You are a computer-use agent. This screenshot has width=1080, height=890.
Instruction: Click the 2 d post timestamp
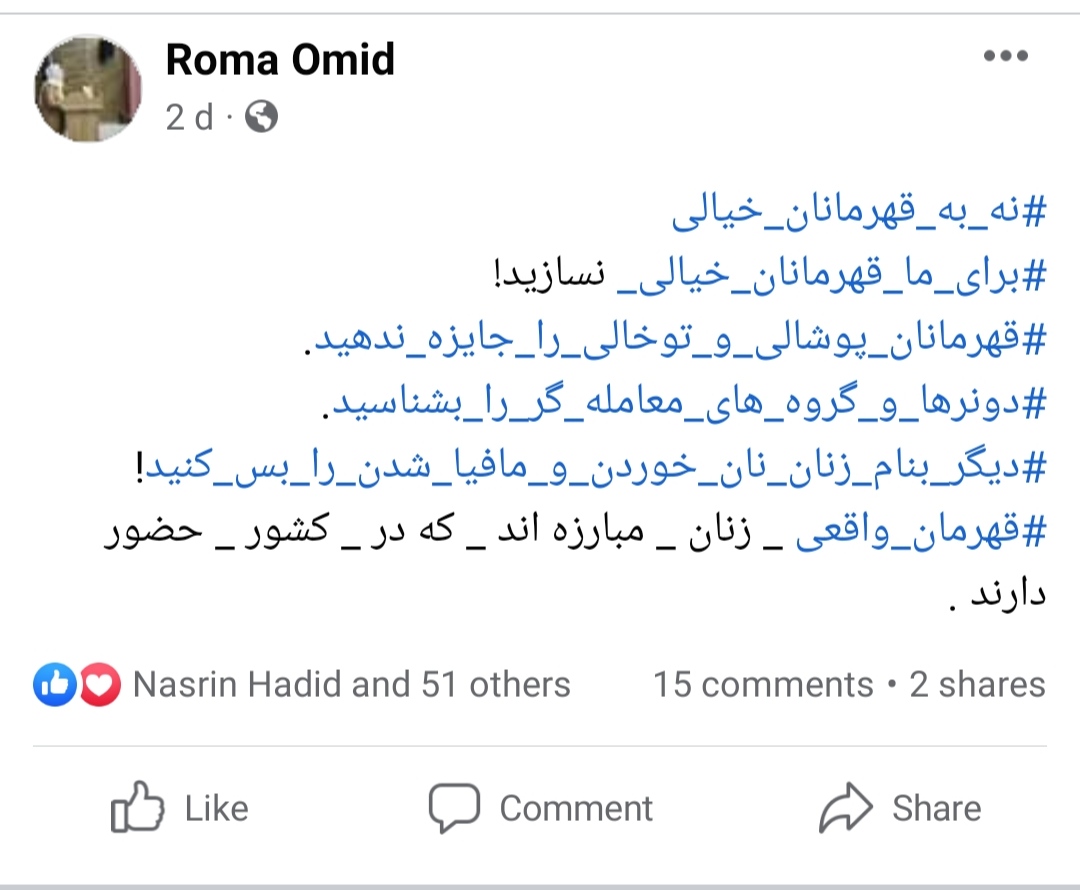[189, 119]
